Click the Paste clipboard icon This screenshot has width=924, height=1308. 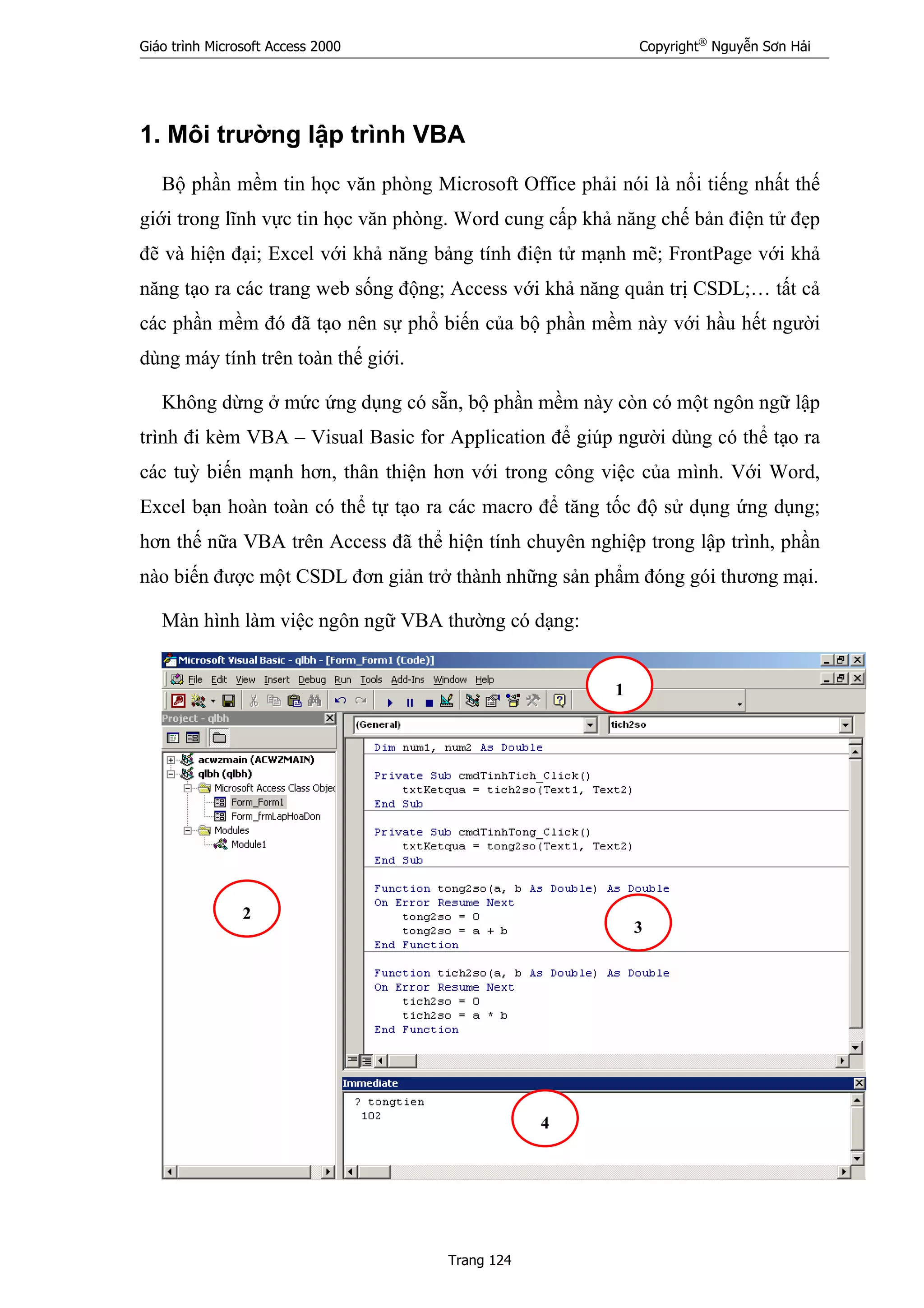point(294,700)
